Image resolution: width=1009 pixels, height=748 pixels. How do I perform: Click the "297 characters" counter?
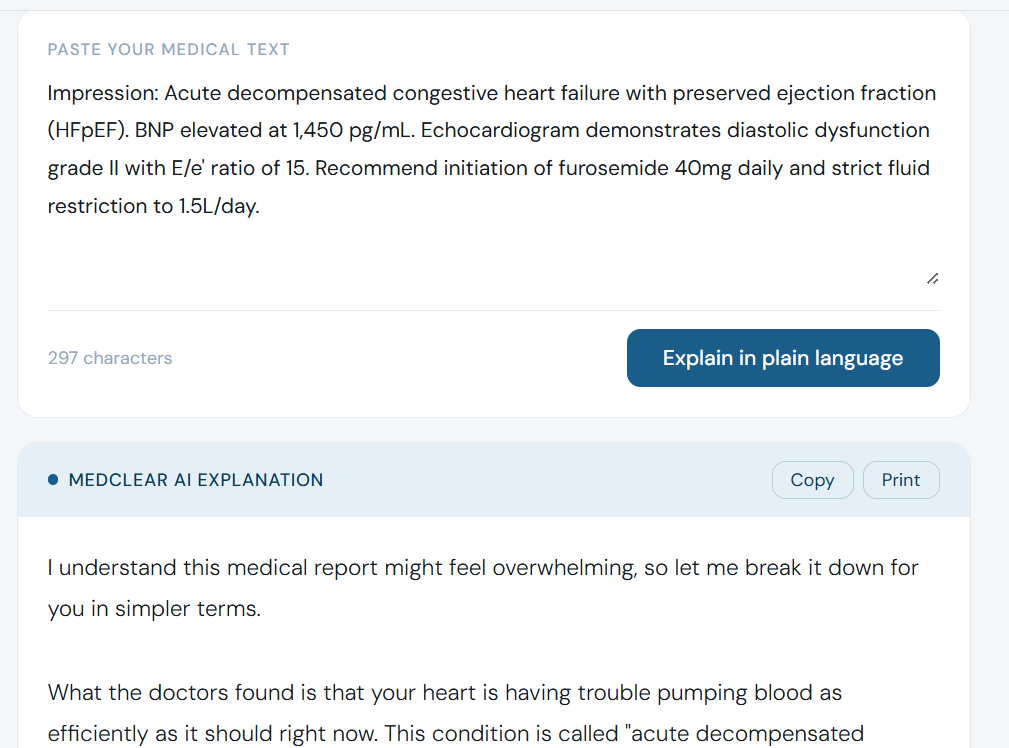pyautogui.click(x=110, y=357)
